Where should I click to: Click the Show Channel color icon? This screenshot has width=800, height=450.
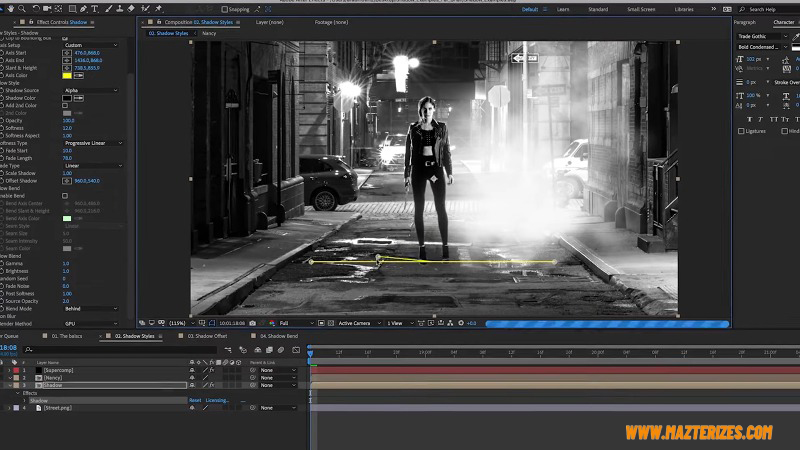point(272,323)
